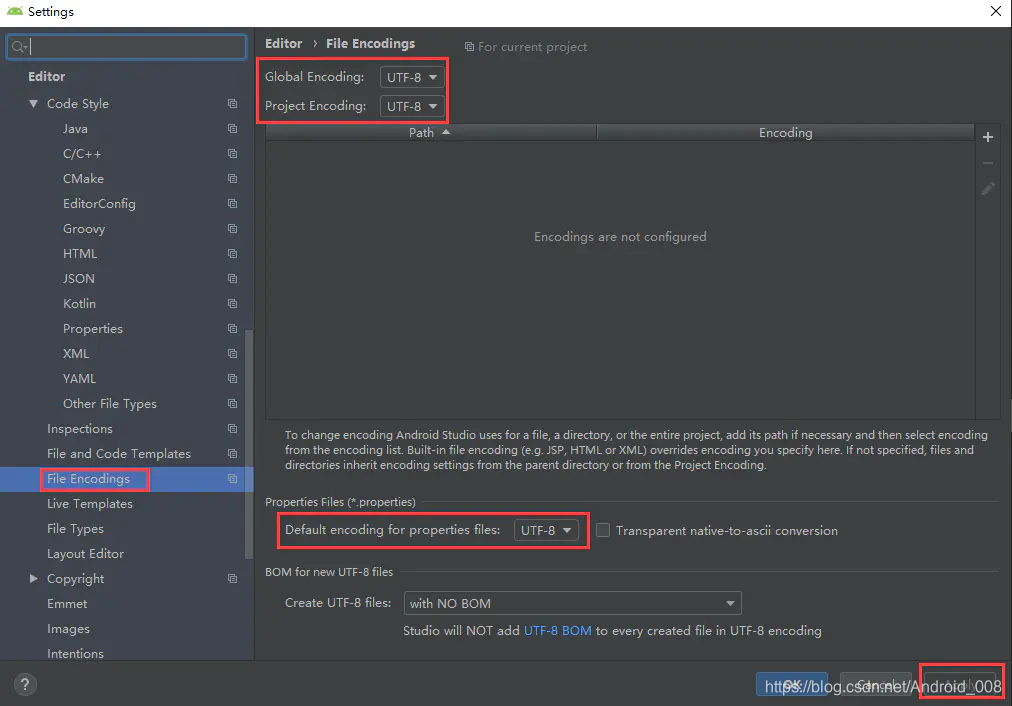This screenshot has width=1012, height=706.
Task: Click the search magnifier icon in settings search
Action: (18, 46)
